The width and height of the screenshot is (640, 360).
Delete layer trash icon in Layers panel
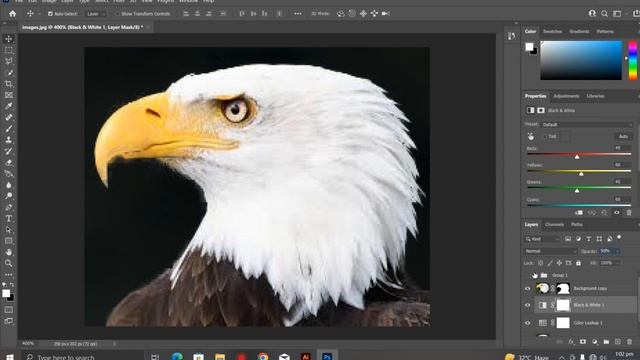629,342
